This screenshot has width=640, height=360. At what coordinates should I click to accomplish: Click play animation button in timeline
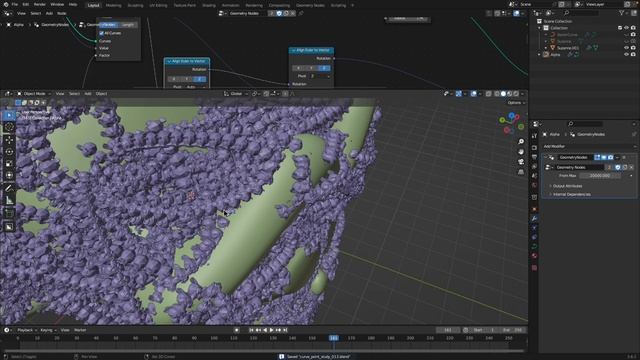[x=271, y=330]
